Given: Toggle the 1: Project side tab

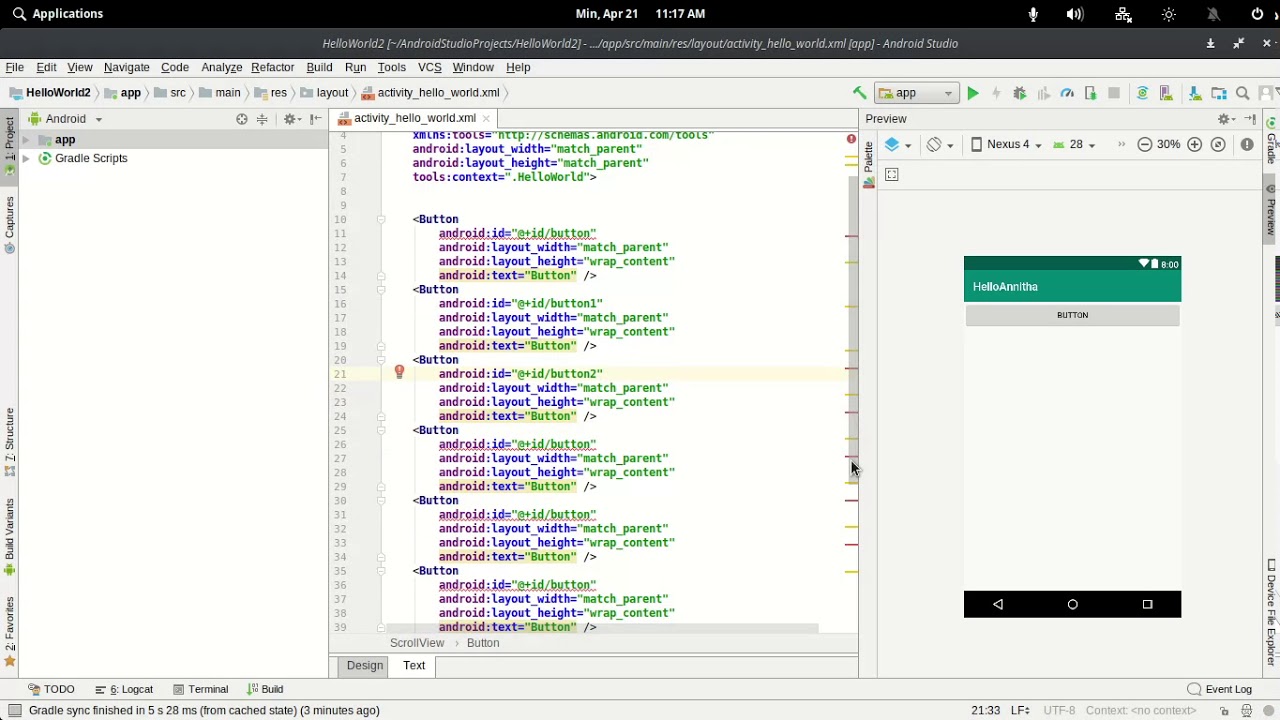Looking at the screenshot, I should pyautogui.click(x=9, y=146).
